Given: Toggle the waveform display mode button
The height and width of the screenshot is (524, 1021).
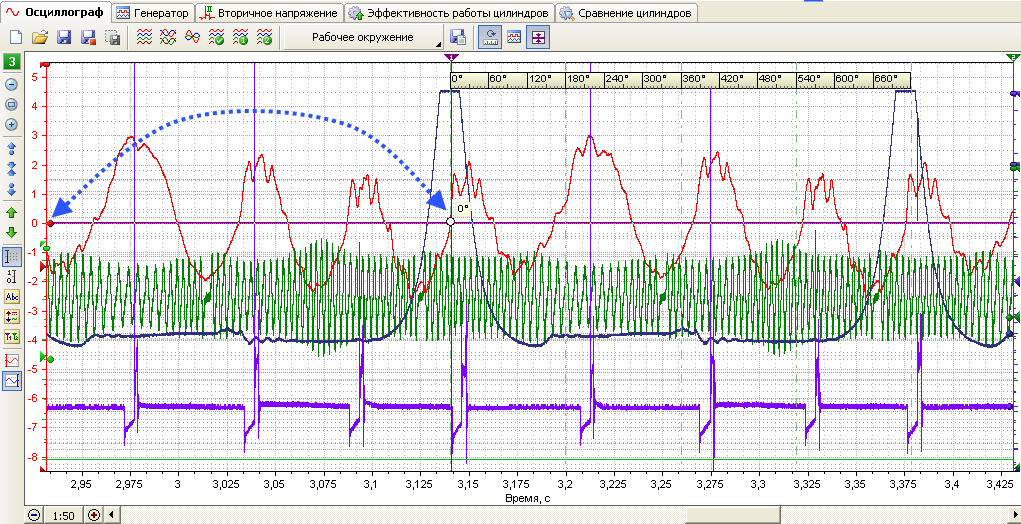Looking at the screenshot, I should (x=514, y=38).
